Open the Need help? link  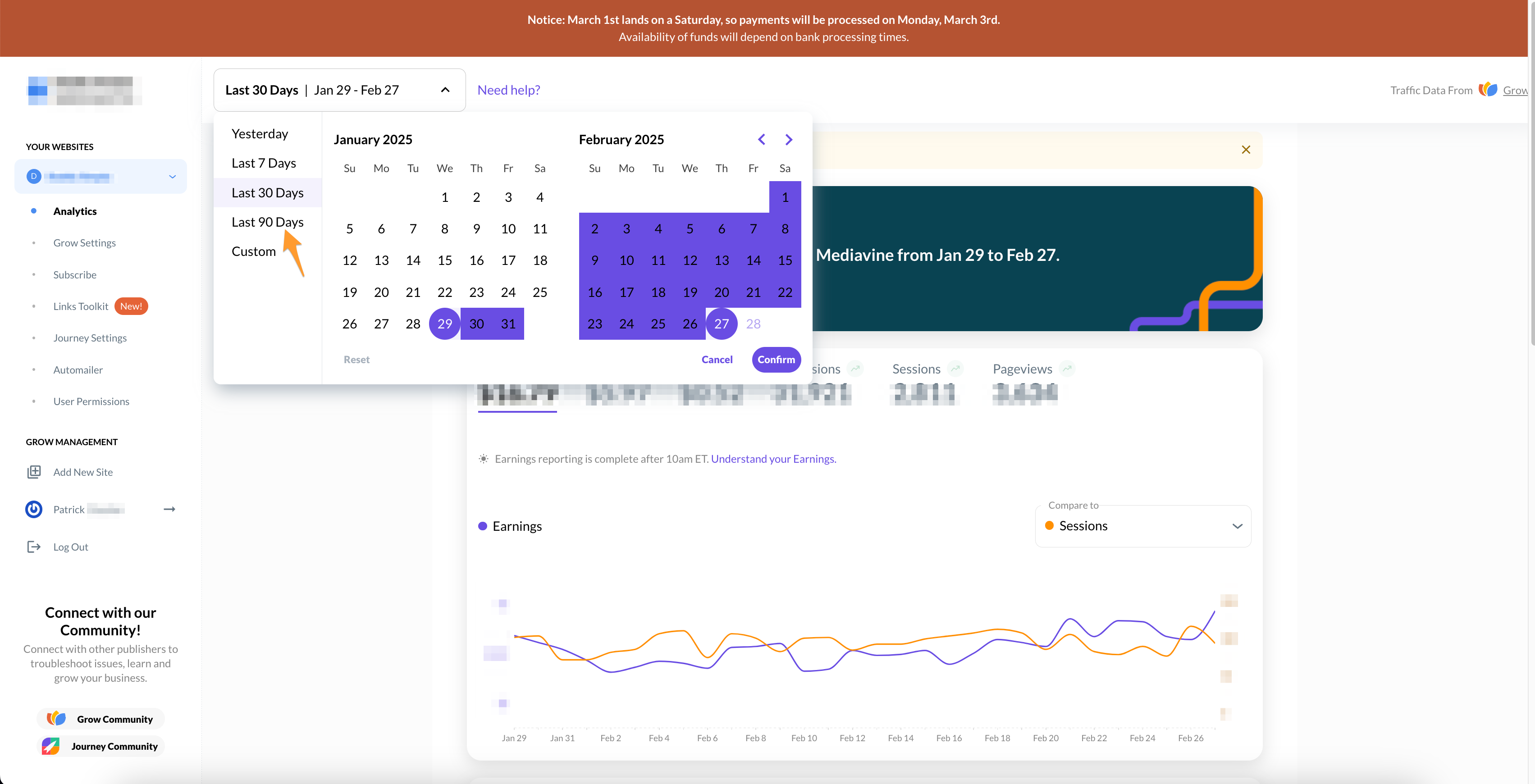(x=508, y=90)
